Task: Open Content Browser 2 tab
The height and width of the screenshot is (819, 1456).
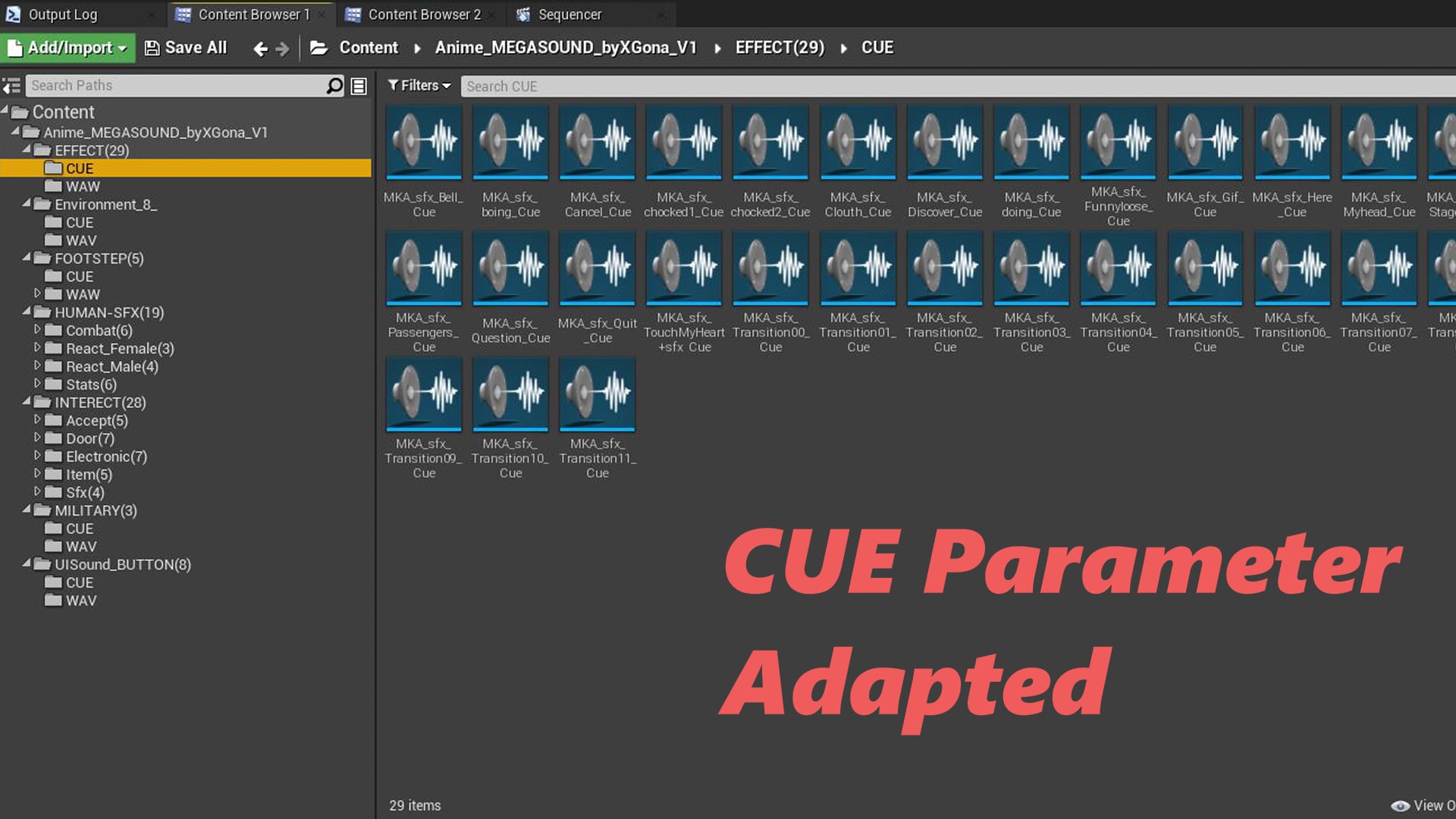Action: click(x=420, y=14)
